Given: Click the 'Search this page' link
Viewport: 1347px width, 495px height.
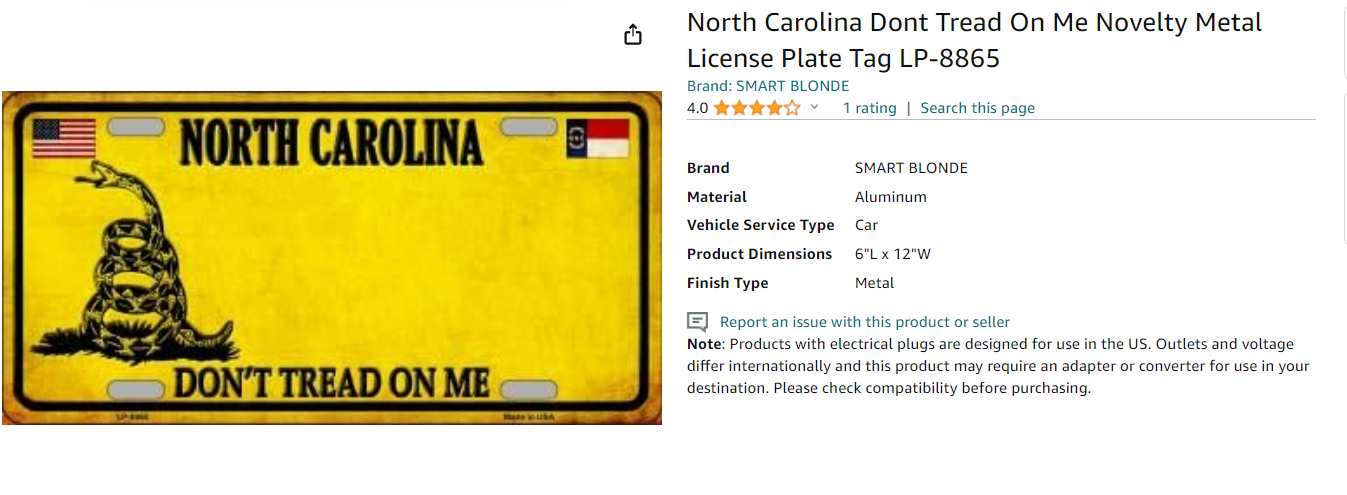Looking at the screenshot, I should (x=977, y=108).
